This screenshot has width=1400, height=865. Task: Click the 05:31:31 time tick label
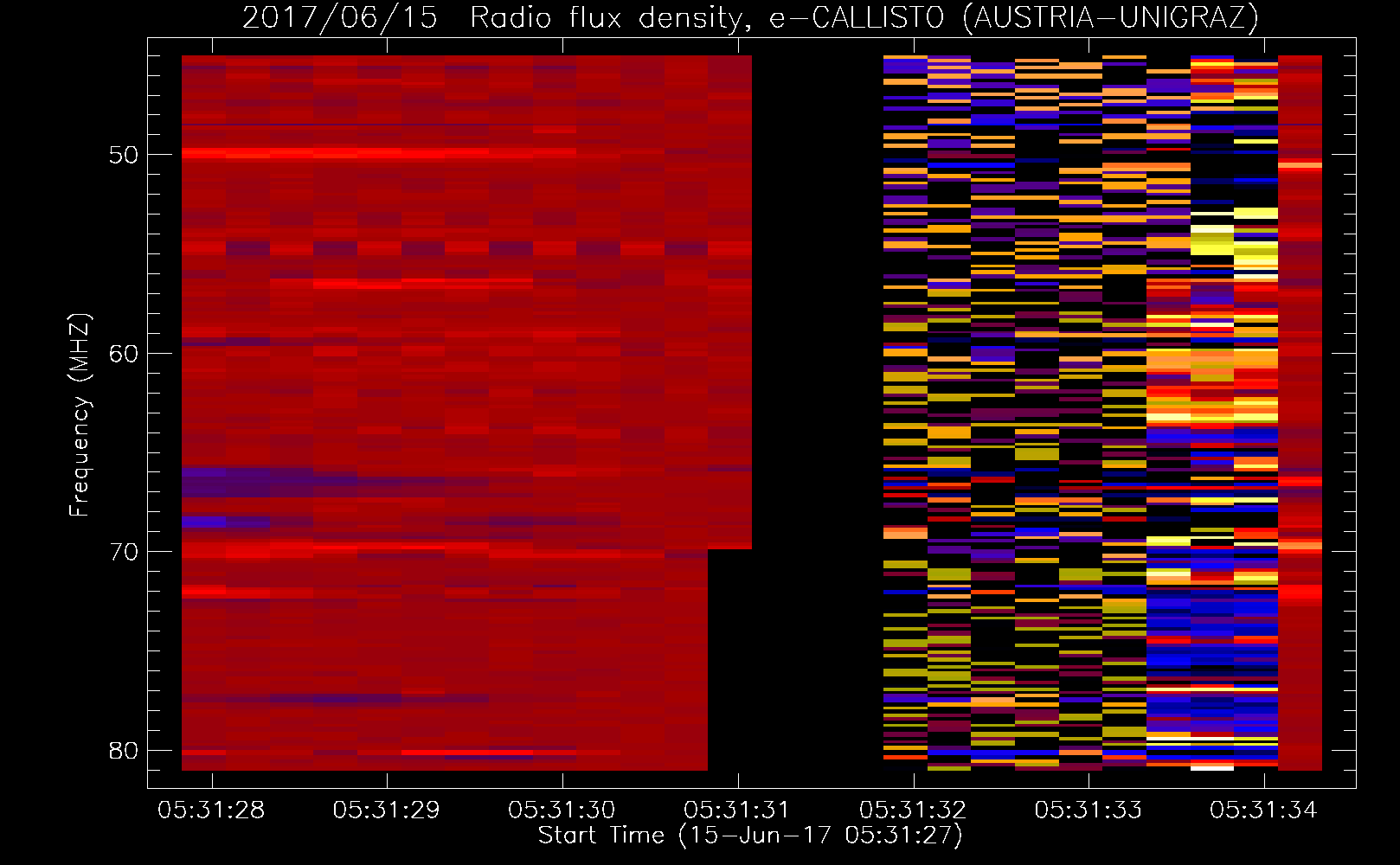point(737,811)
